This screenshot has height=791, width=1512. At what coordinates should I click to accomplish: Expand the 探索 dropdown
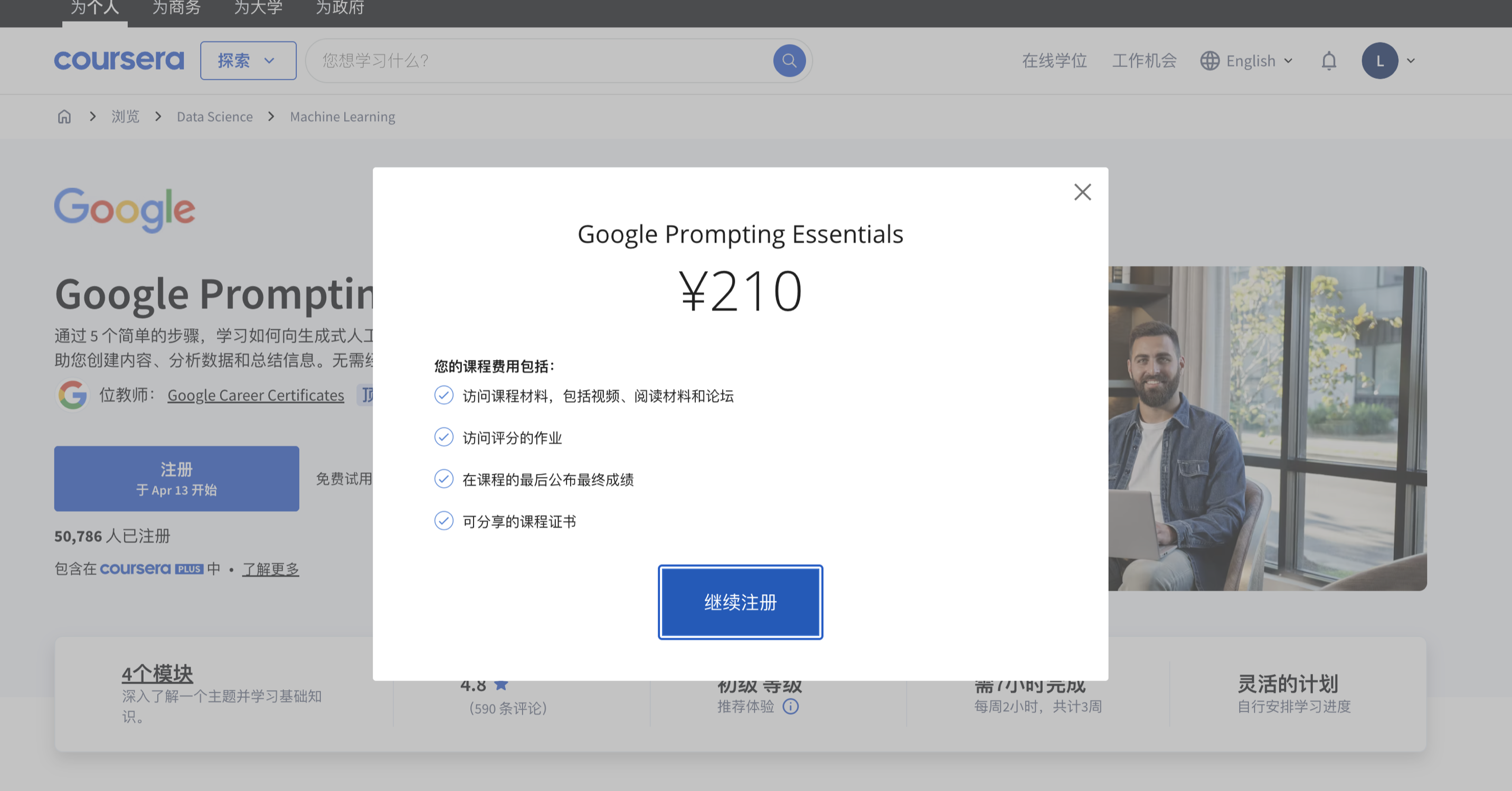(248, 61)
